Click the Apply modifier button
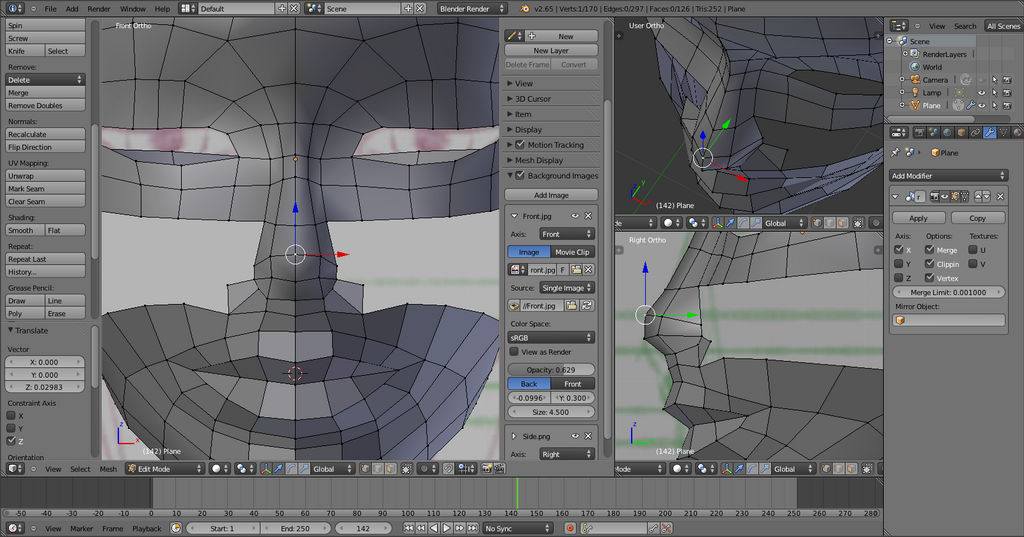 (918, 218)
